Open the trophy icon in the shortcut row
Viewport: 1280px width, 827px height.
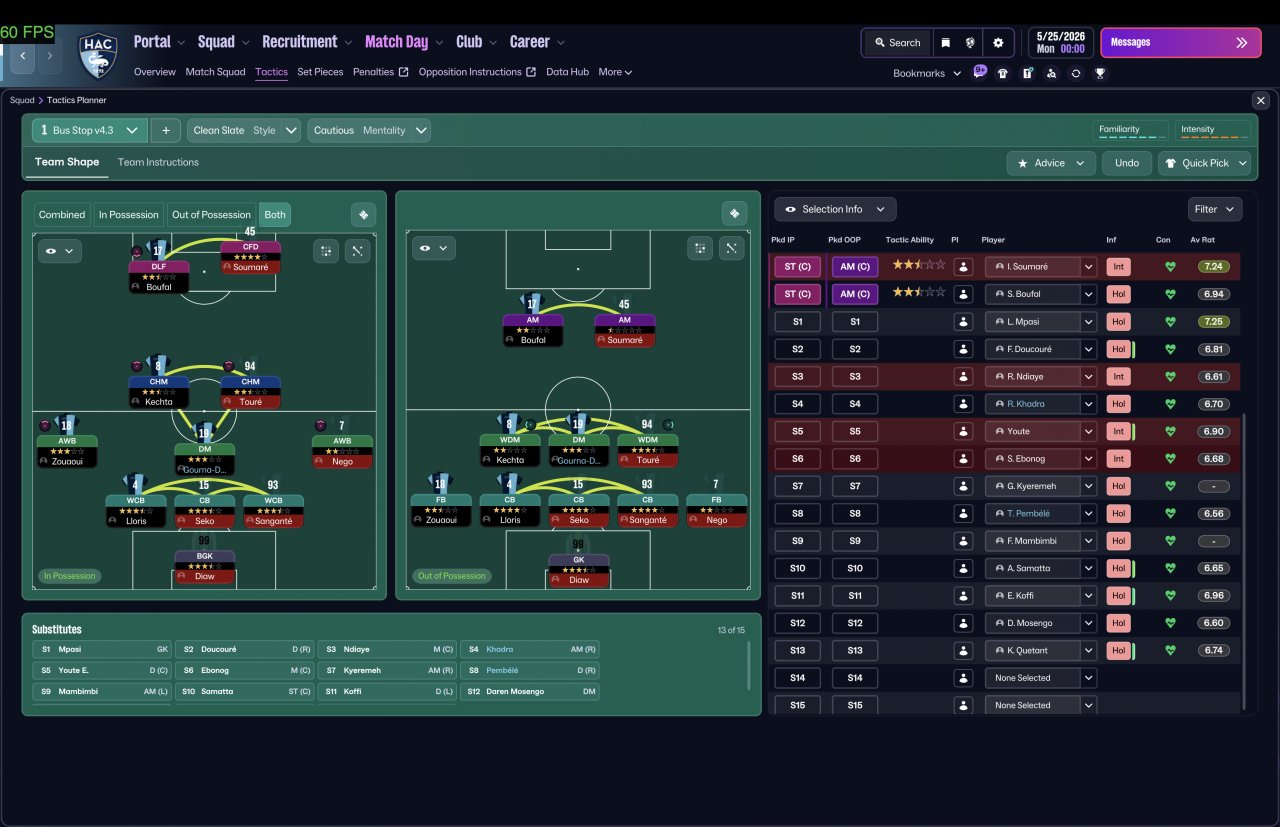click(1100, 73)
